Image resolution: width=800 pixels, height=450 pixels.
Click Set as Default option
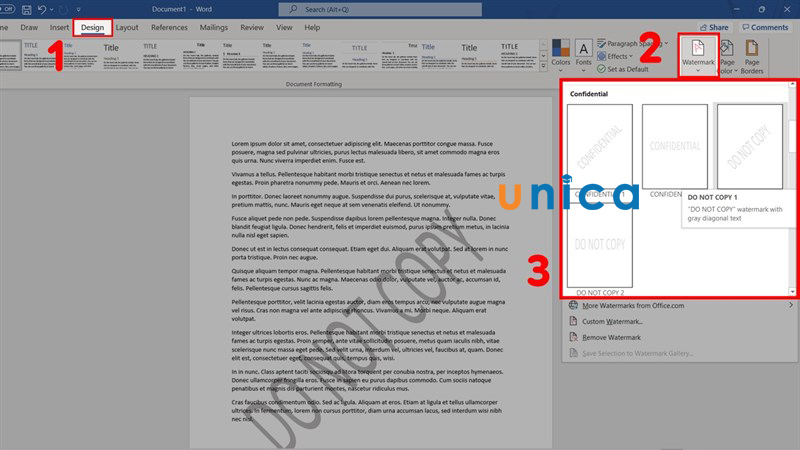pyautogui.click(x=642, y=69)
